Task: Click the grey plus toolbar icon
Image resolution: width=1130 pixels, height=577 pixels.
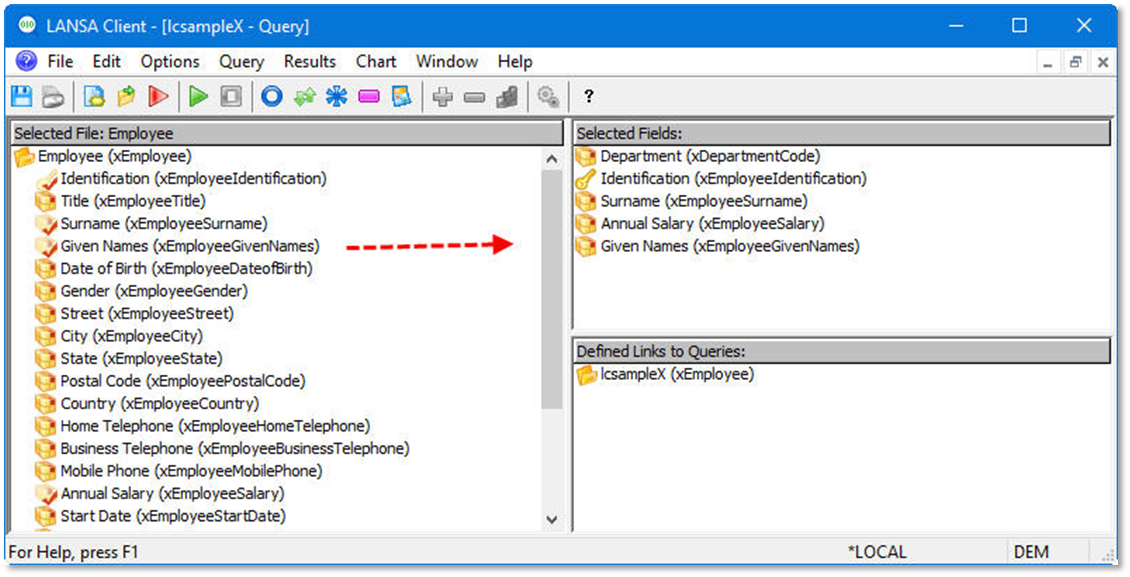Action: (442, 97)
